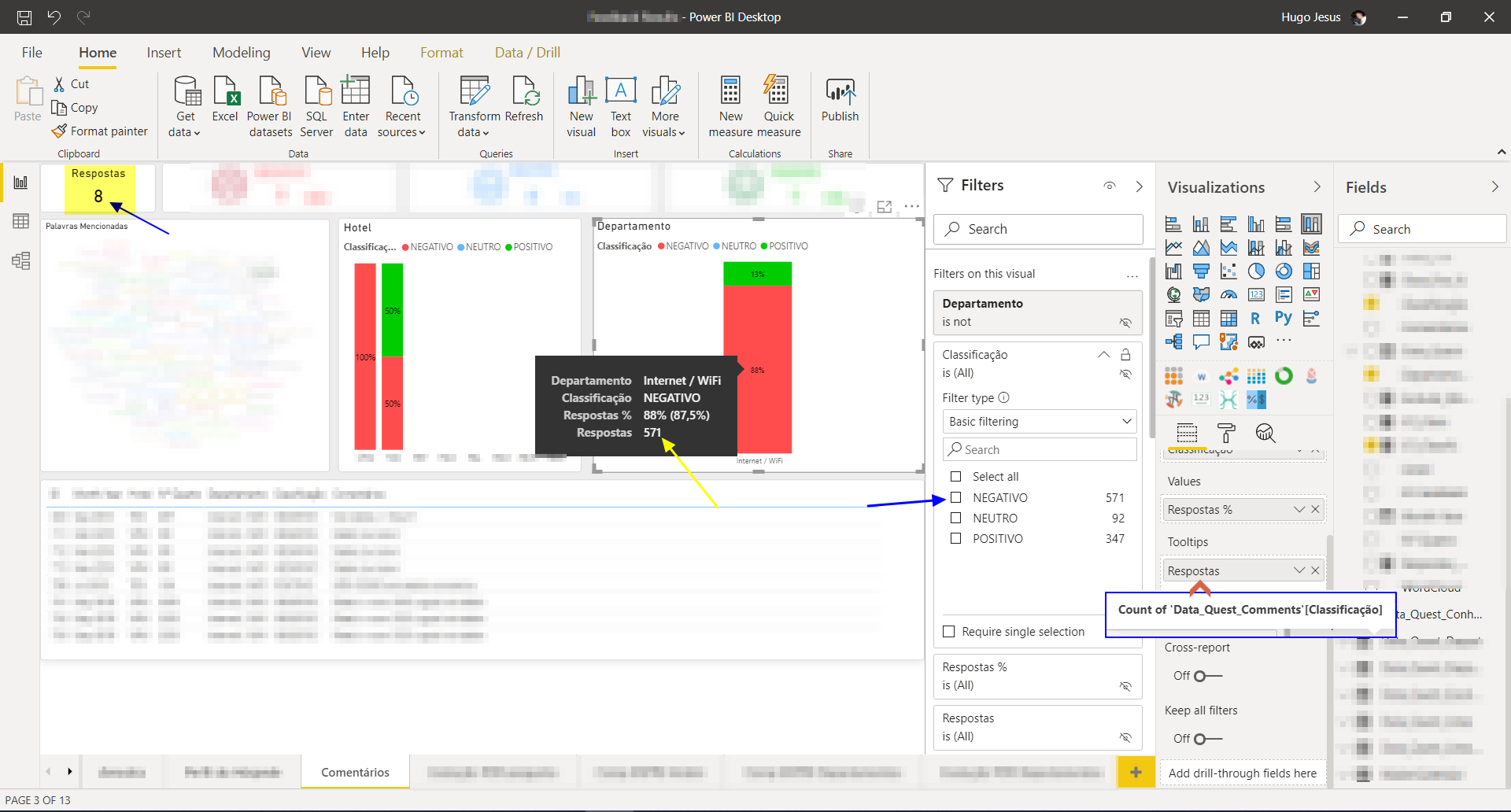Screen dimensions: 1511x812
Task: Open the View ribbon tab
Action: click(x=316, y=53)
